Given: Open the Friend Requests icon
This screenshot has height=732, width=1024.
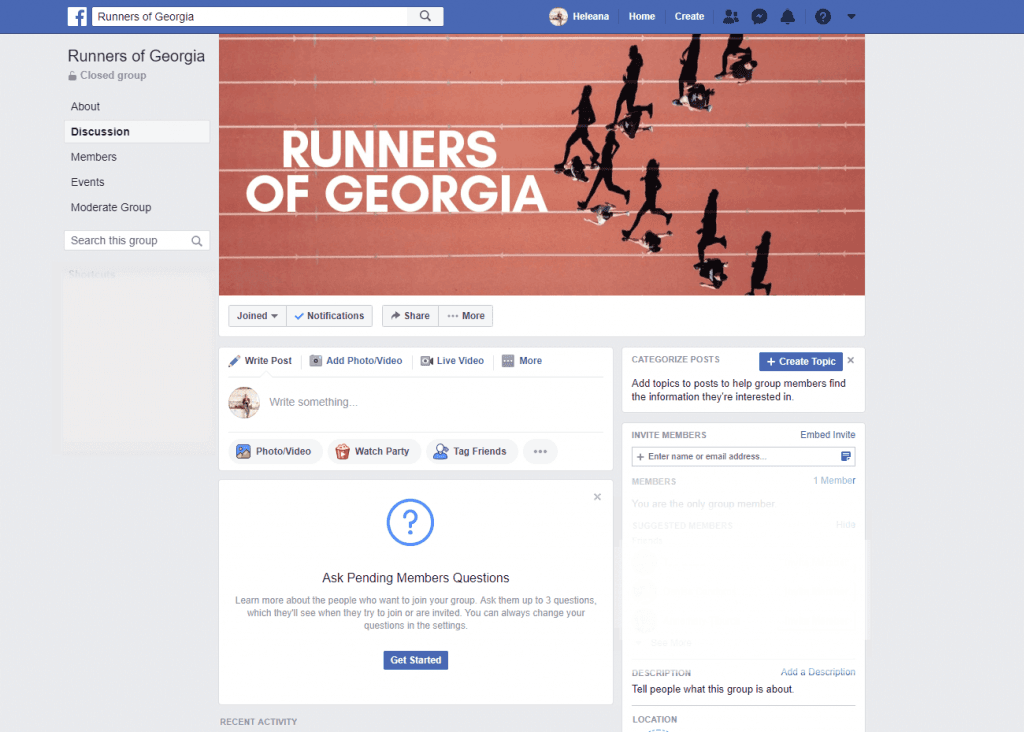Looking at the screenshot, I should (730, 16).
